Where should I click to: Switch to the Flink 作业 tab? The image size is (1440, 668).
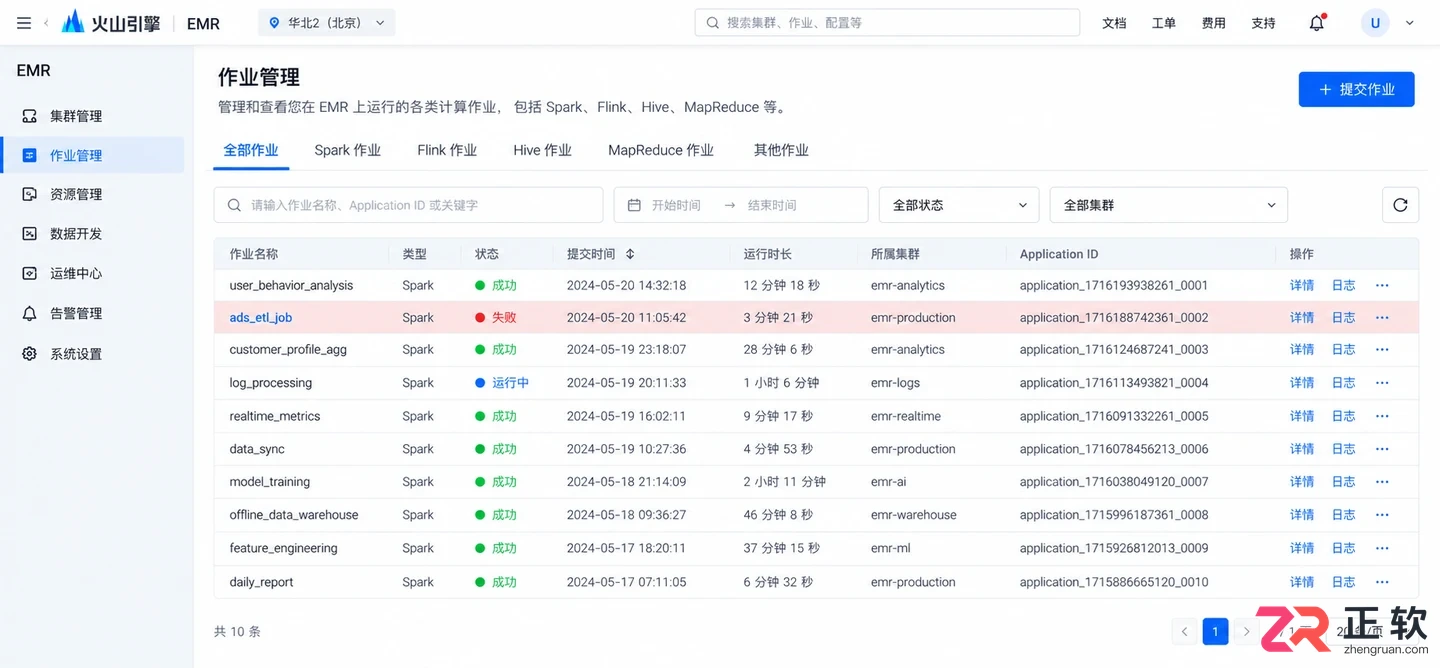point(447,150)
